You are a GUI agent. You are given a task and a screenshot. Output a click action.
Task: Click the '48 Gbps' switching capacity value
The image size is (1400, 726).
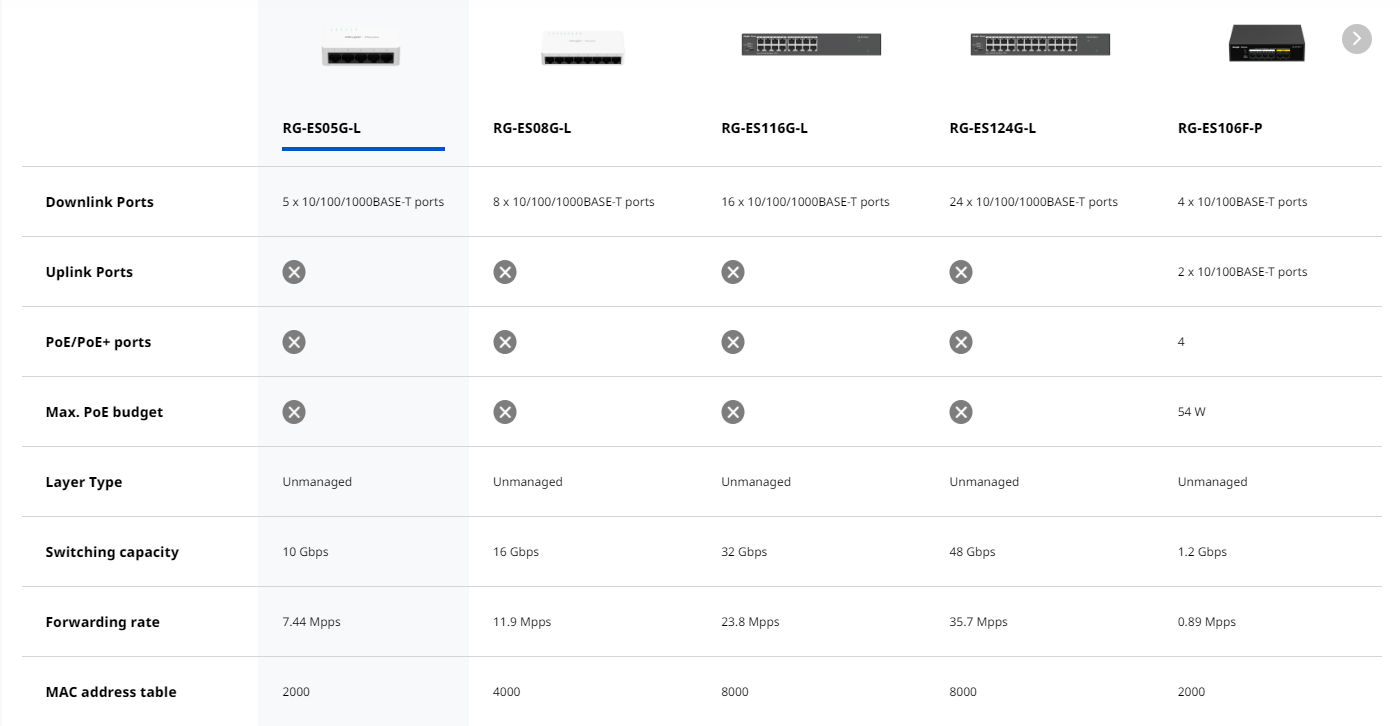coord(972,552)
